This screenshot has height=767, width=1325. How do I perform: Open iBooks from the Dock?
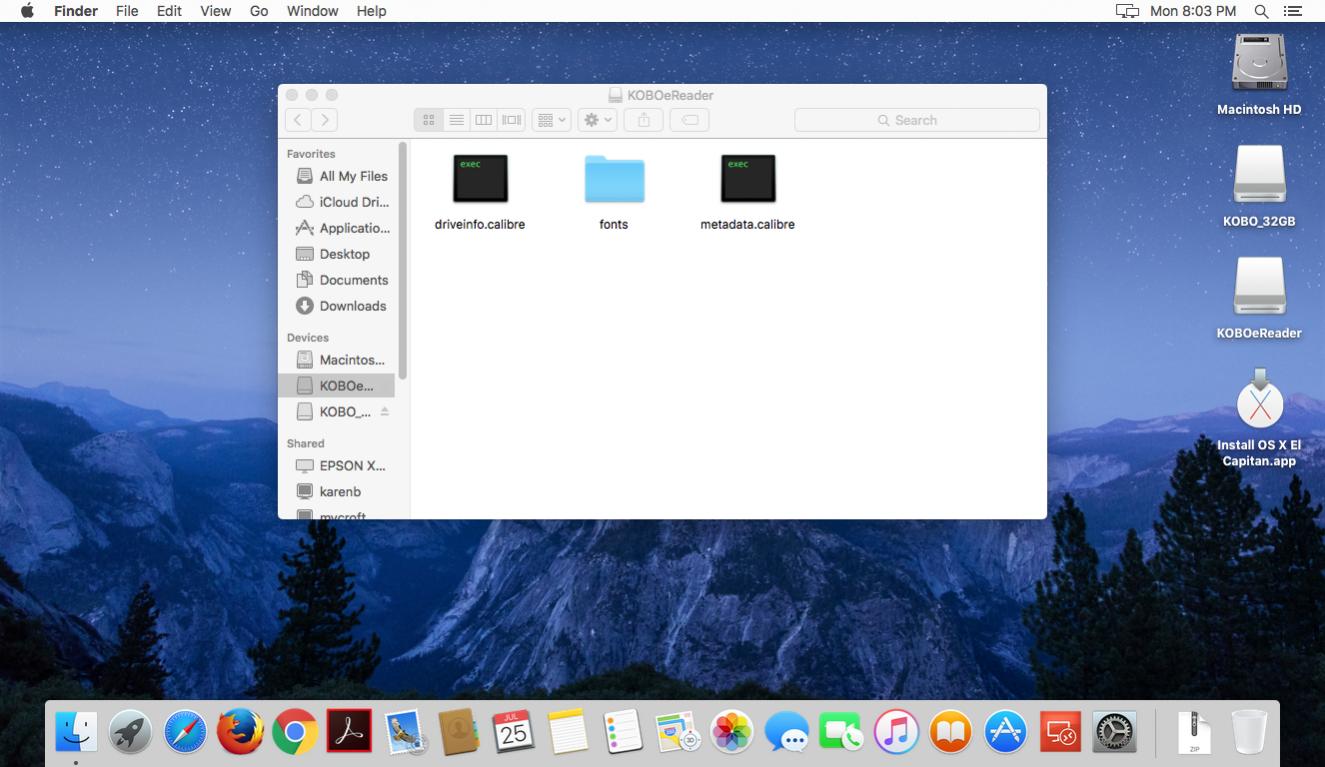tap(950, 733)
